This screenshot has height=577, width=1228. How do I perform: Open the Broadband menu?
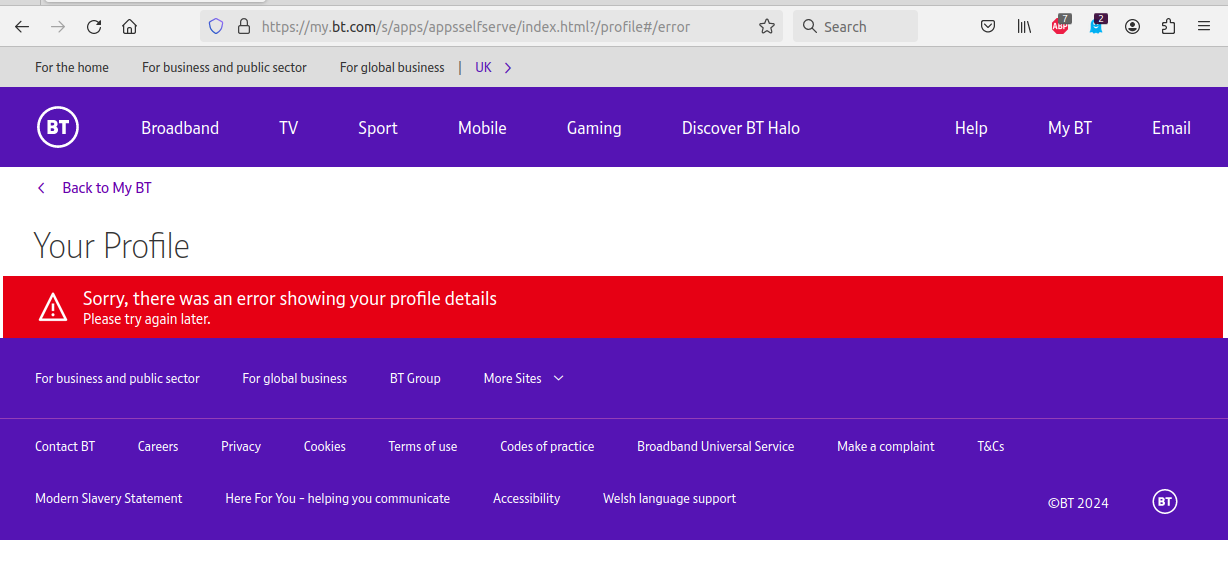click(180, 128)
